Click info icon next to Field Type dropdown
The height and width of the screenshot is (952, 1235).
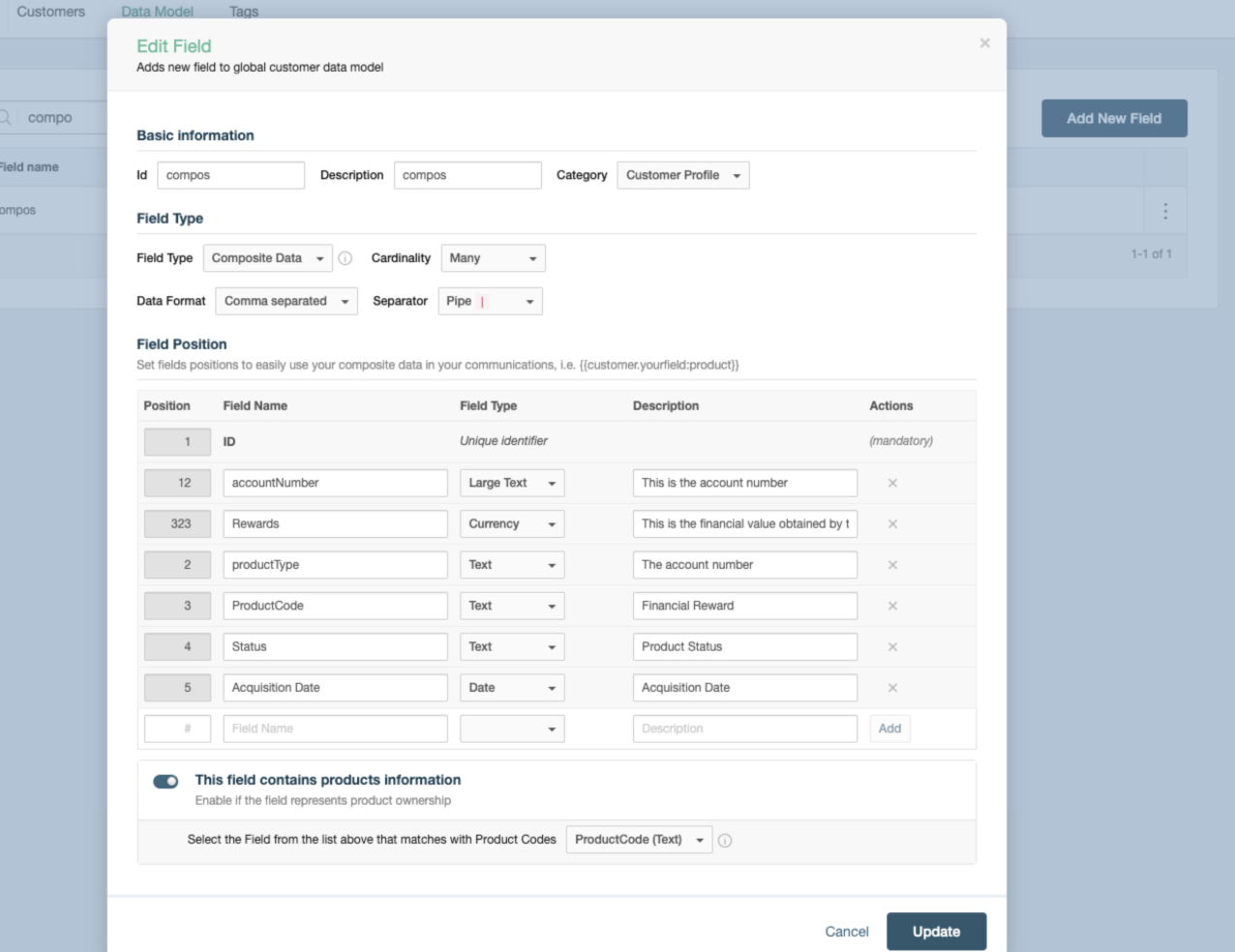point(346,258)
